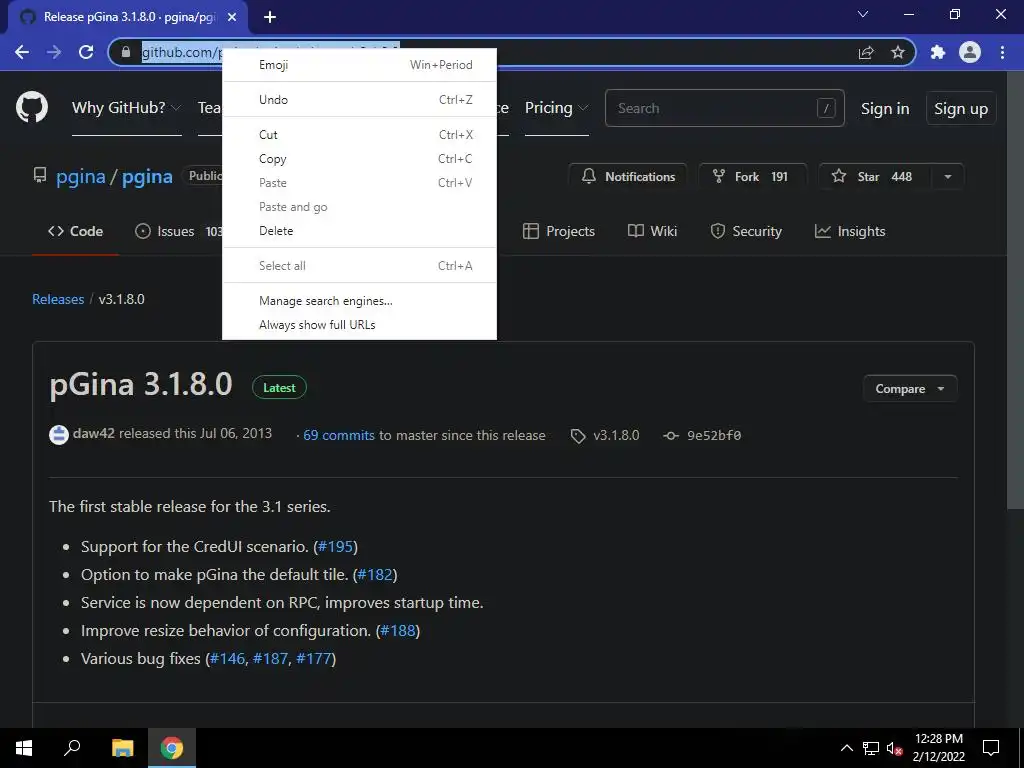
Task: Open the Insights tab
Action: pos(850,231)
